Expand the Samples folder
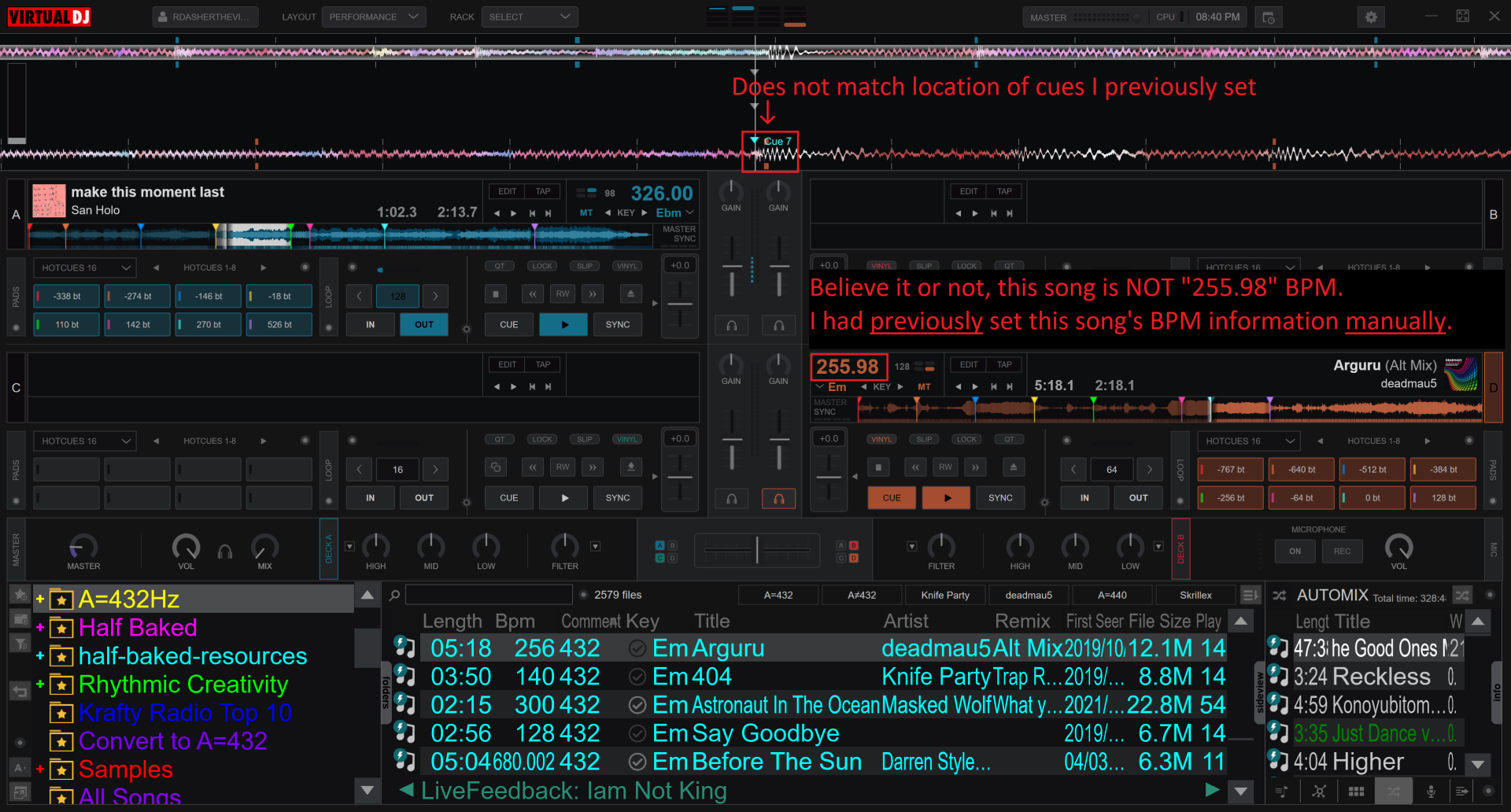This screenshot has height=812, width=1511. tap(39, 770)
